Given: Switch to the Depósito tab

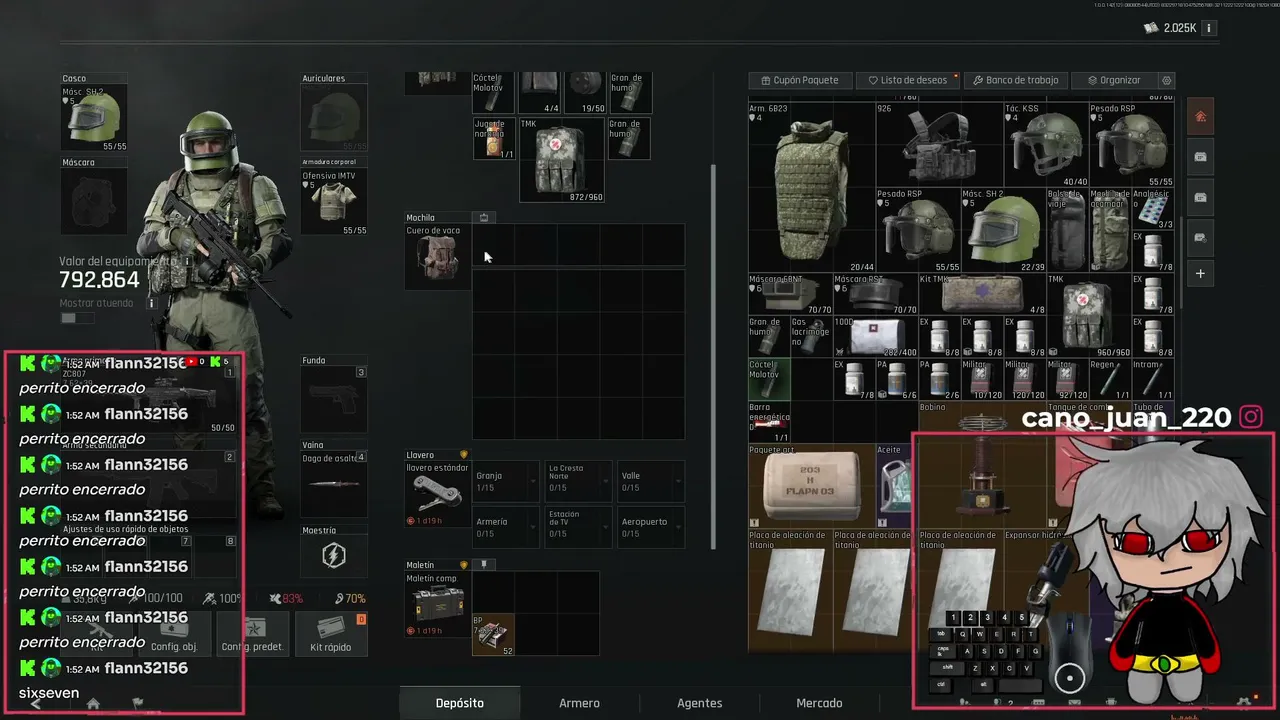Looking at the screenshot, I should pyautogui.click(x=460, y=703).
